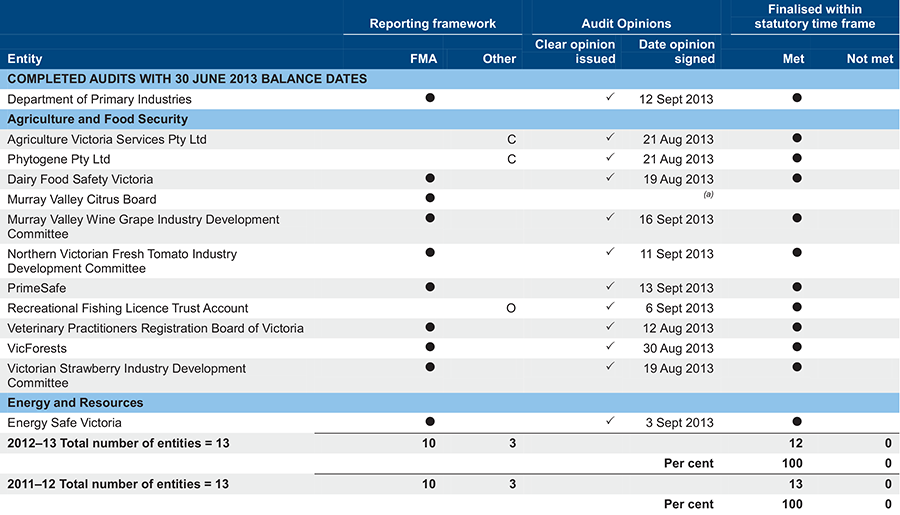Click the Met total '13' for 2011–12
Screen dimensions: 900x515
coord(796,485)
